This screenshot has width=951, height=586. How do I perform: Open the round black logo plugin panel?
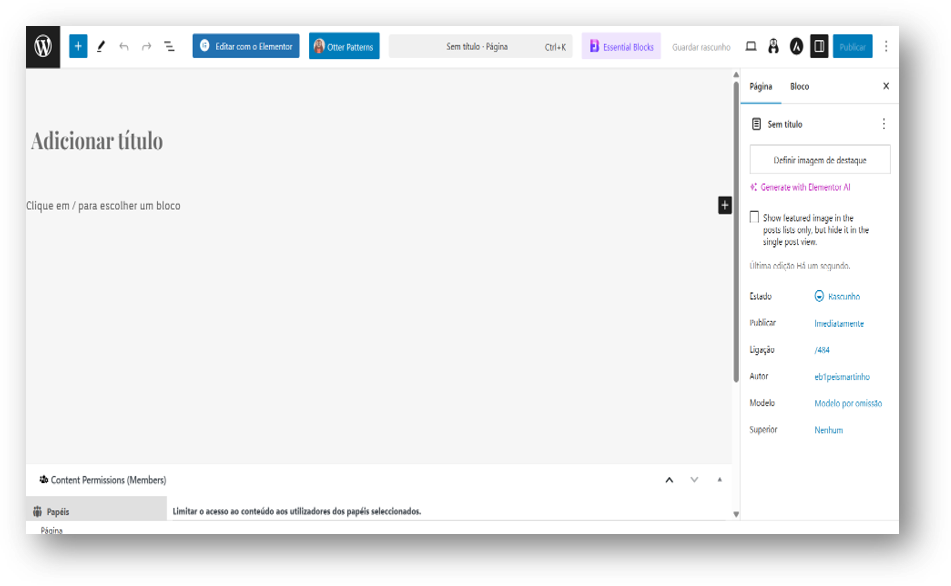click(796, 47)
